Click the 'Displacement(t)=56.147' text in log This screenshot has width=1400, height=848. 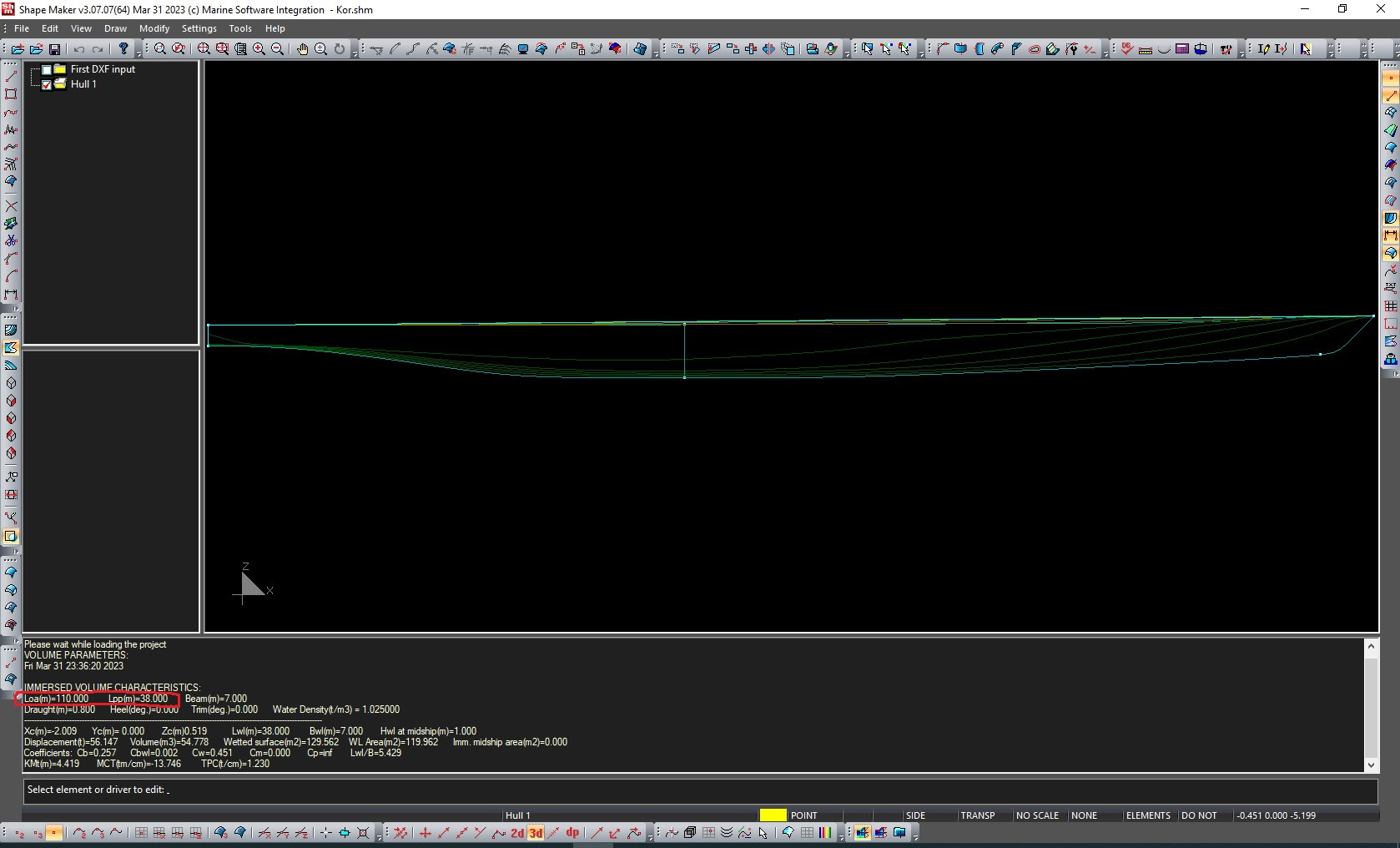coord(71,742)
